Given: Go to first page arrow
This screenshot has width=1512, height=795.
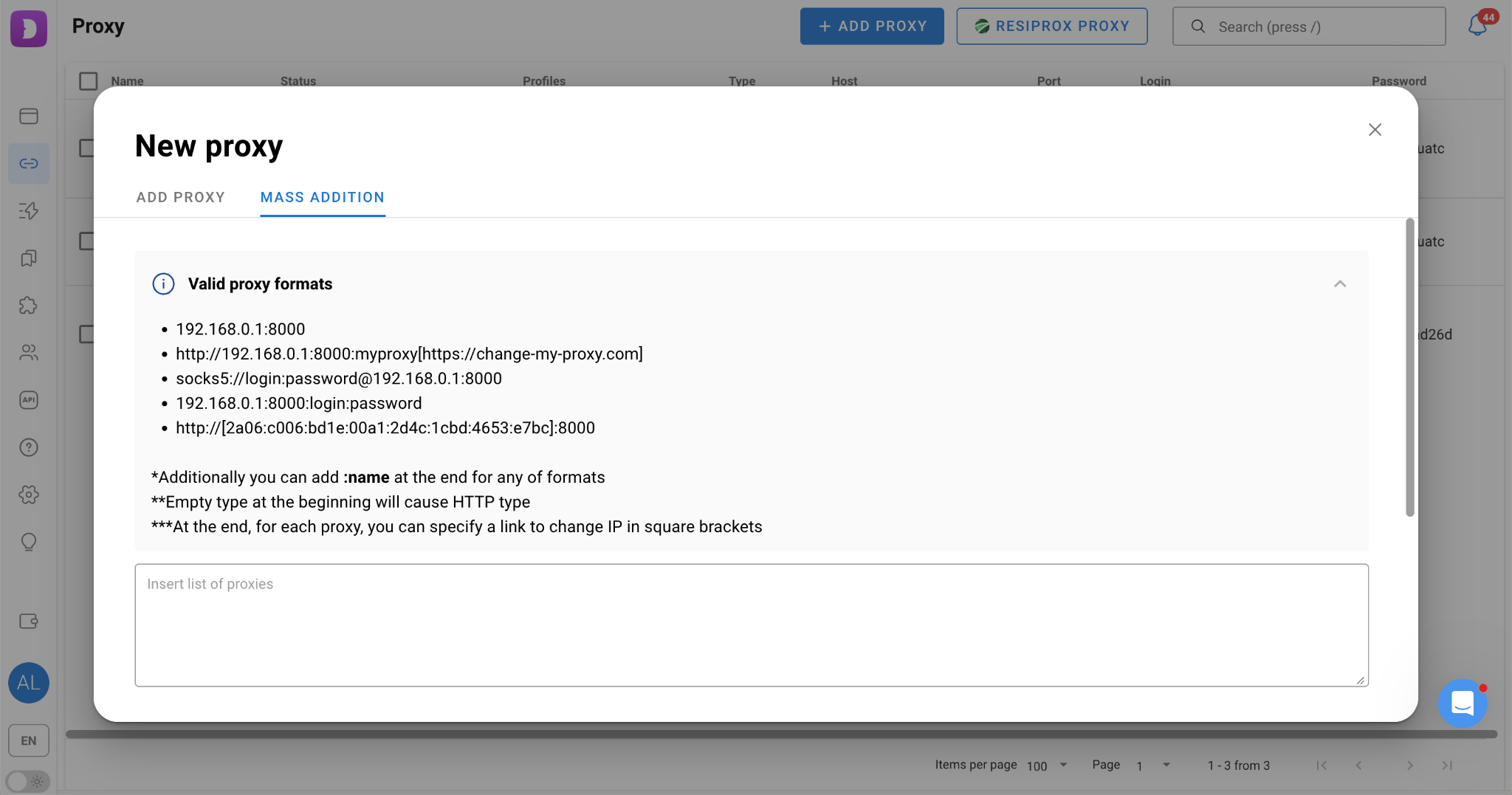Looking at the screenshot, I should click(1322, 765).
